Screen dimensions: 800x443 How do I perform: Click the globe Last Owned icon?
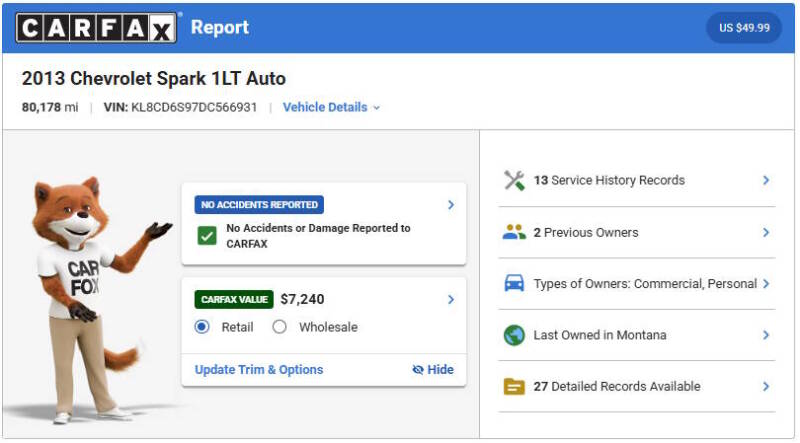pyautogui.click(x=514, y=335)
